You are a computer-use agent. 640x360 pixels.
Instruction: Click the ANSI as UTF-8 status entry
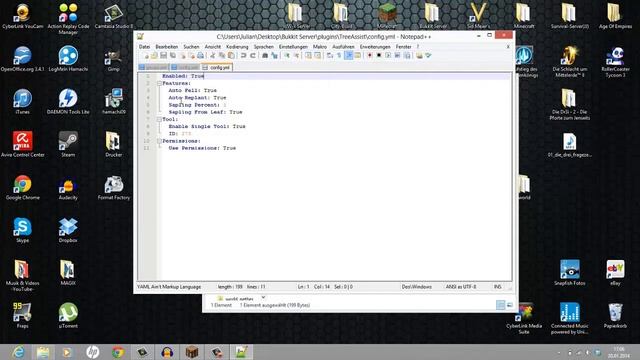click(461, 287)
